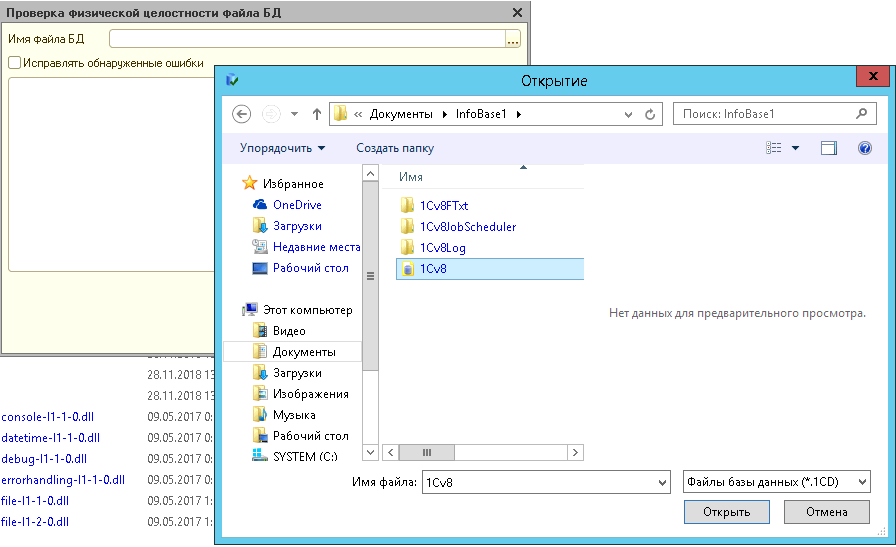This screenshot has height=547, width=896.
Task: Open Недавние места in favorites
Action: (x=317, y=247)
